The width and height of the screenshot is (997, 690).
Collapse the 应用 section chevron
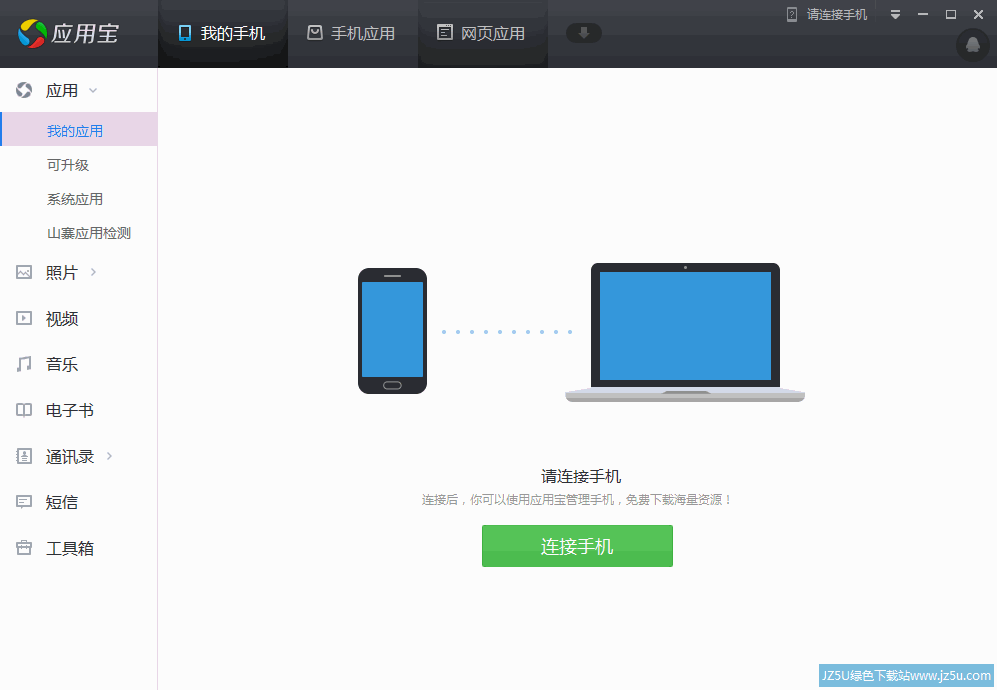pos(93,91)
